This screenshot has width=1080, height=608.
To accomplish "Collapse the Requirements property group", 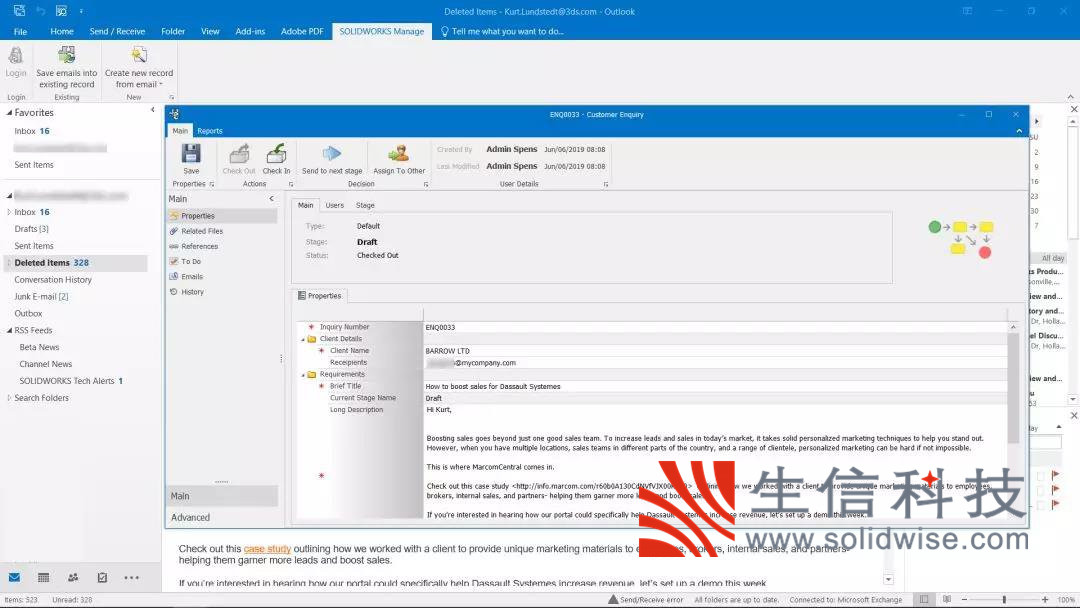I will [303, 375].
